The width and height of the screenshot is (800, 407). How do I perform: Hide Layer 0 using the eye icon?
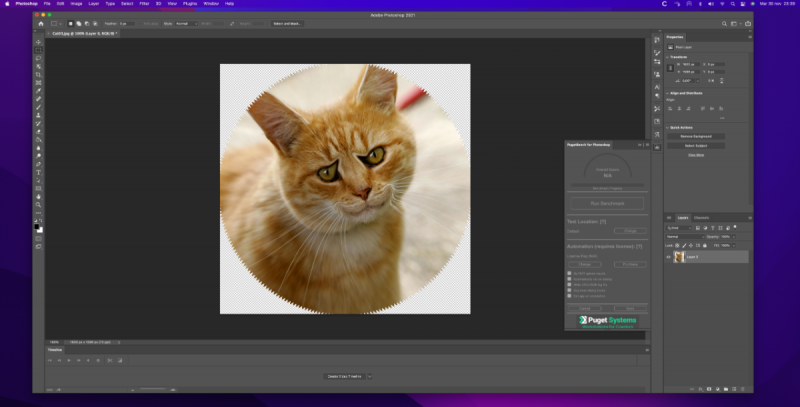[669, 257]
